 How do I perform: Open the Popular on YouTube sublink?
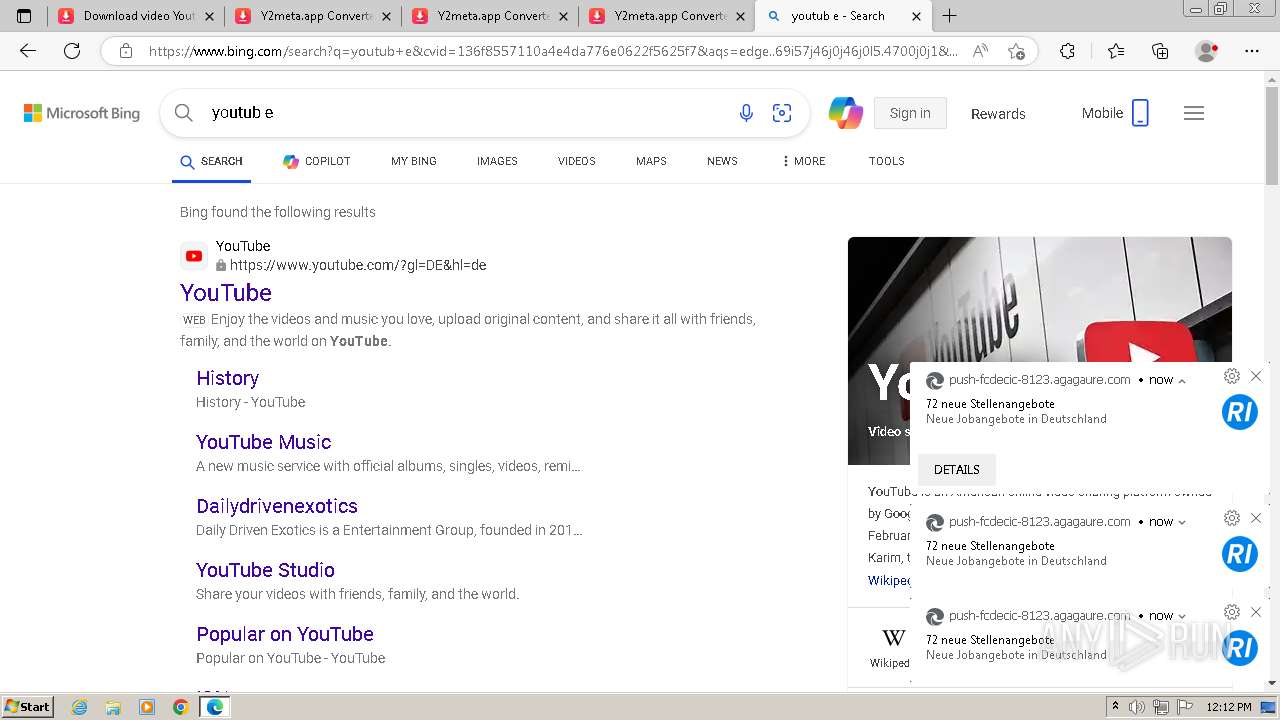285,634
